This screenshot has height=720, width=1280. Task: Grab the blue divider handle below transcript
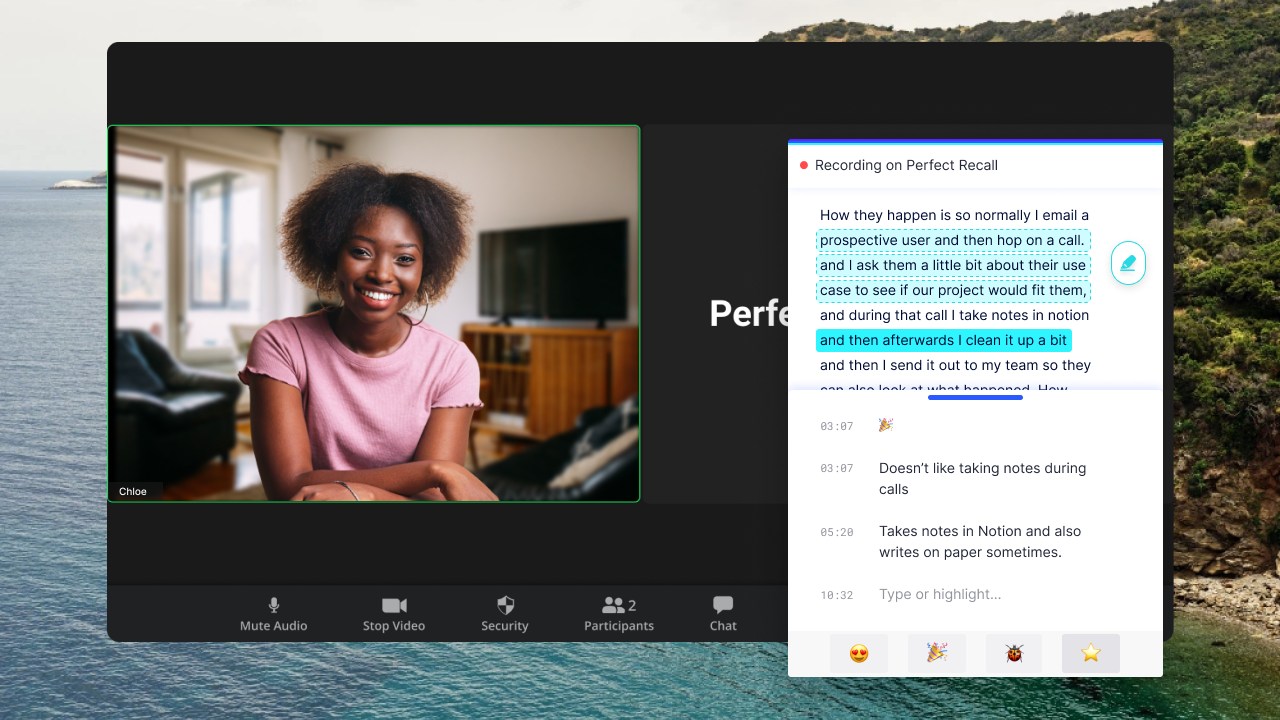[x=975, y=398]
